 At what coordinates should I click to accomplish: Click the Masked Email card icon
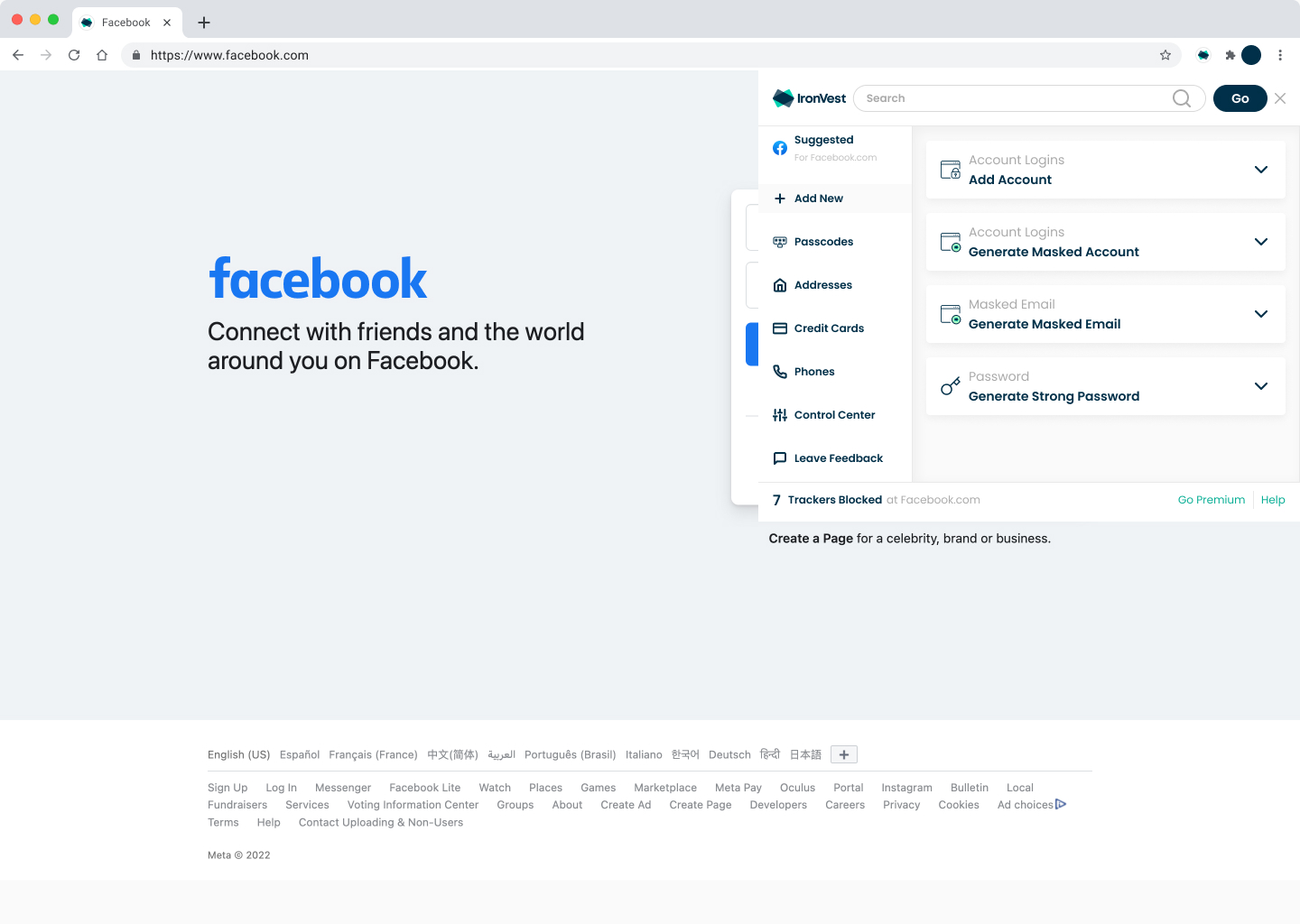pos(951,314)
